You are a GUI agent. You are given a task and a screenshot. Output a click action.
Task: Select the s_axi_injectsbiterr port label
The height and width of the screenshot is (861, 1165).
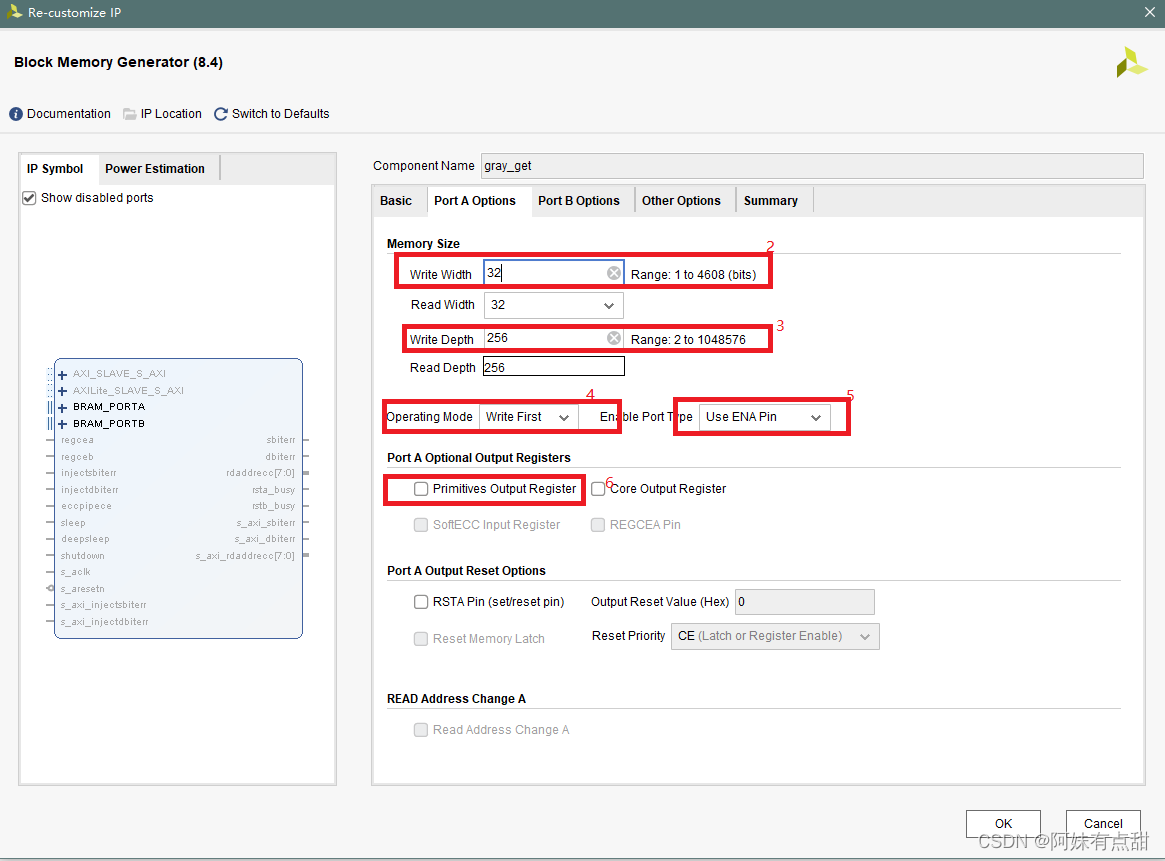[x=103, y=605]
